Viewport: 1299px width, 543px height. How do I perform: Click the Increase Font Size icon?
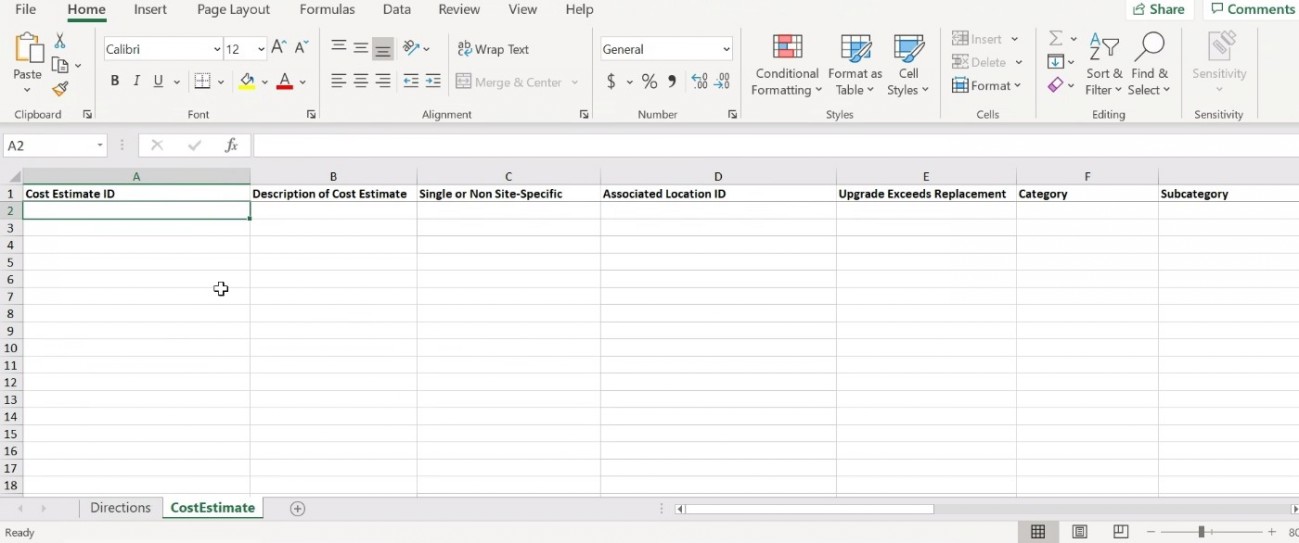[279, 48]
